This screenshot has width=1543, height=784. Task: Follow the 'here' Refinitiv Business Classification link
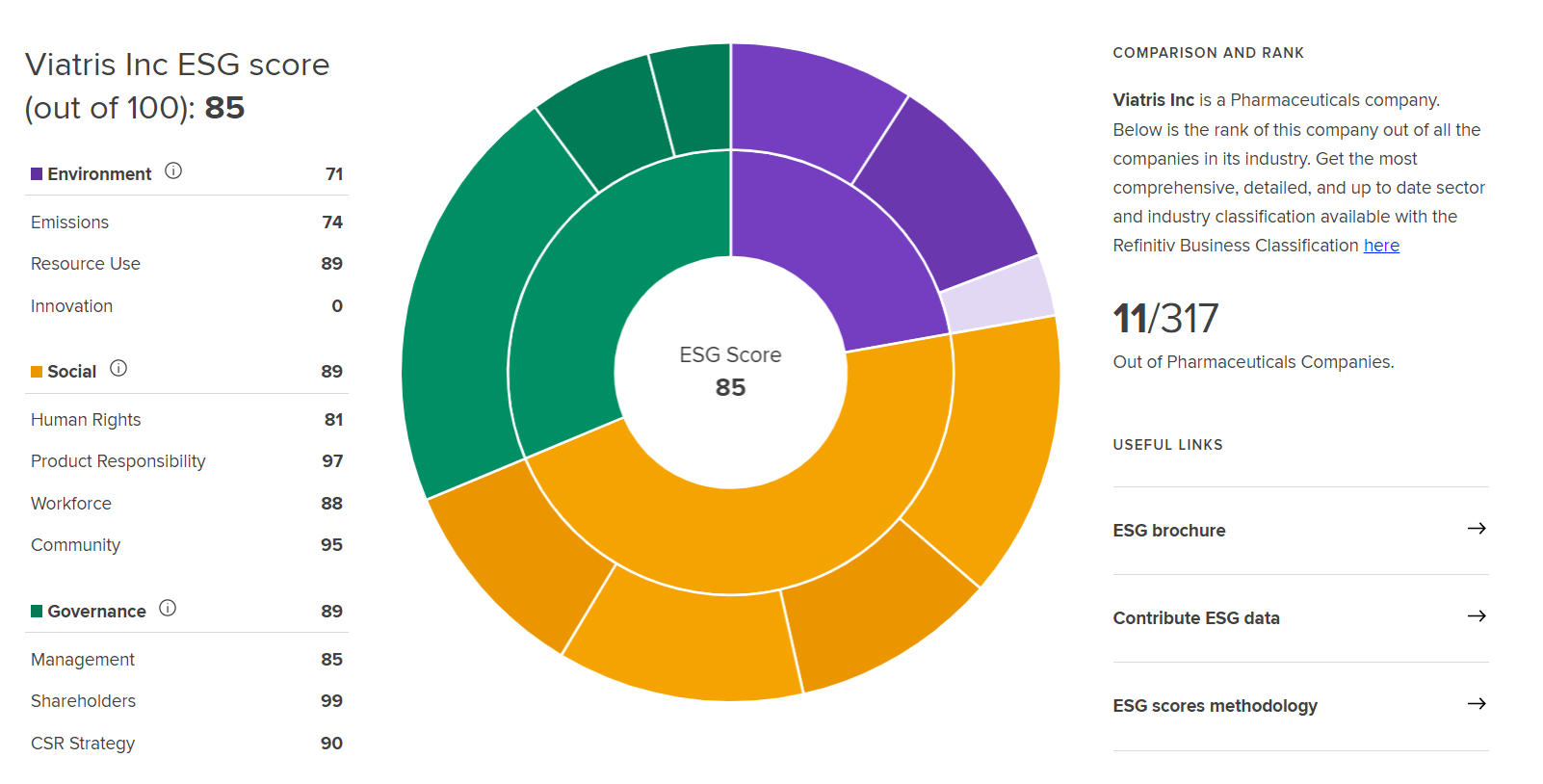pos(1381,246)
